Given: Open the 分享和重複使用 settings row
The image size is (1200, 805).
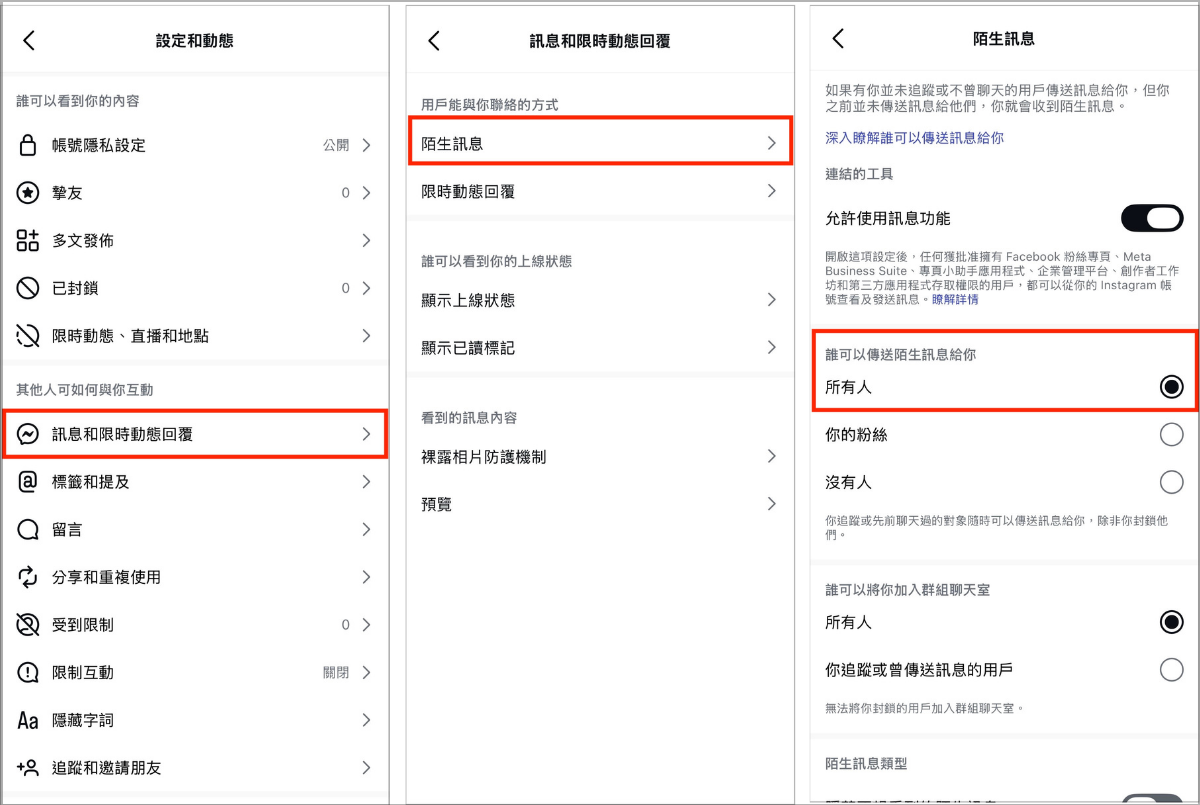Looking at the screenshot, I should pyautogui.click(x=196, y=577).
